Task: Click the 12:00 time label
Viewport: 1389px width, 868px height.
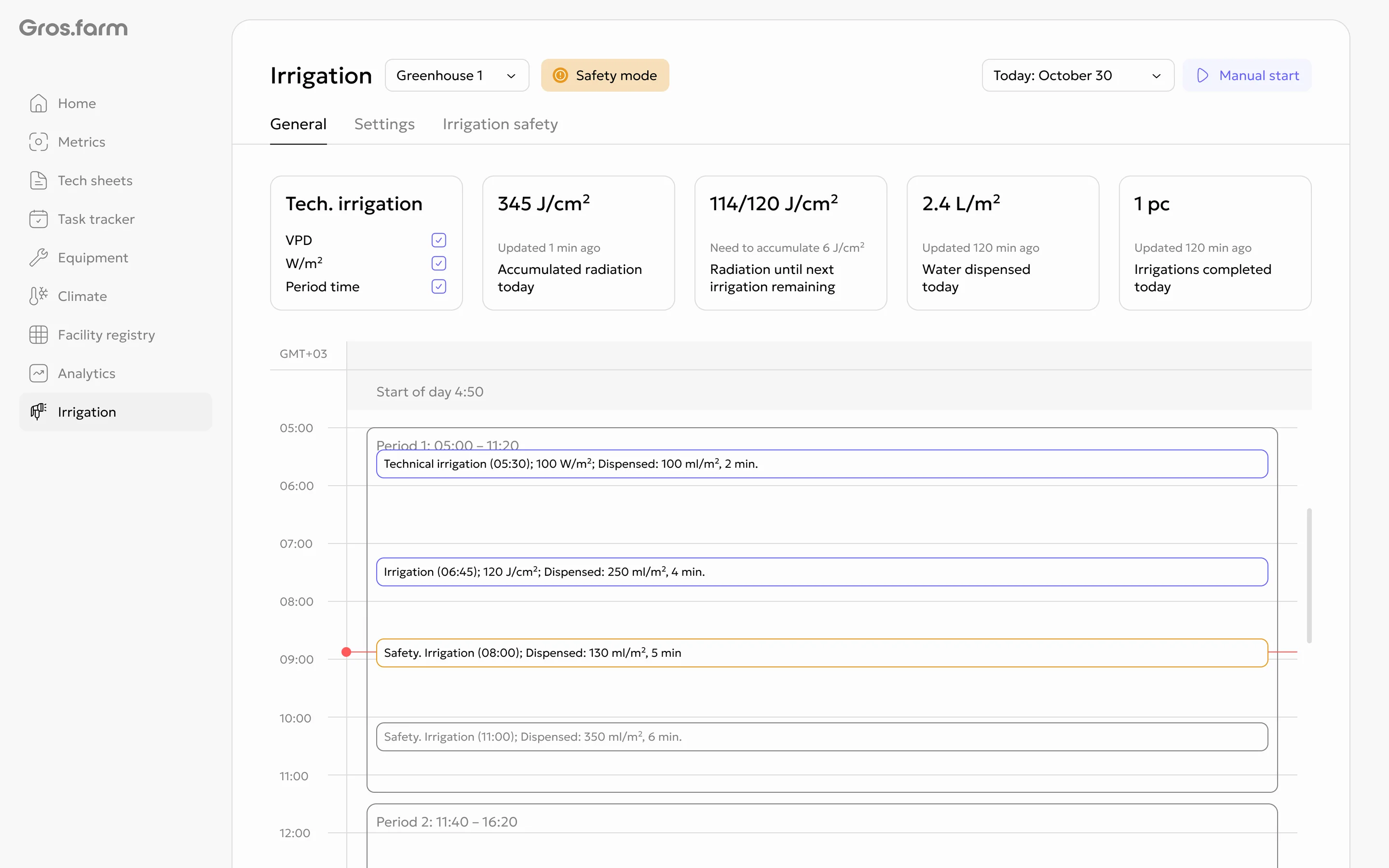Action: 295,833
